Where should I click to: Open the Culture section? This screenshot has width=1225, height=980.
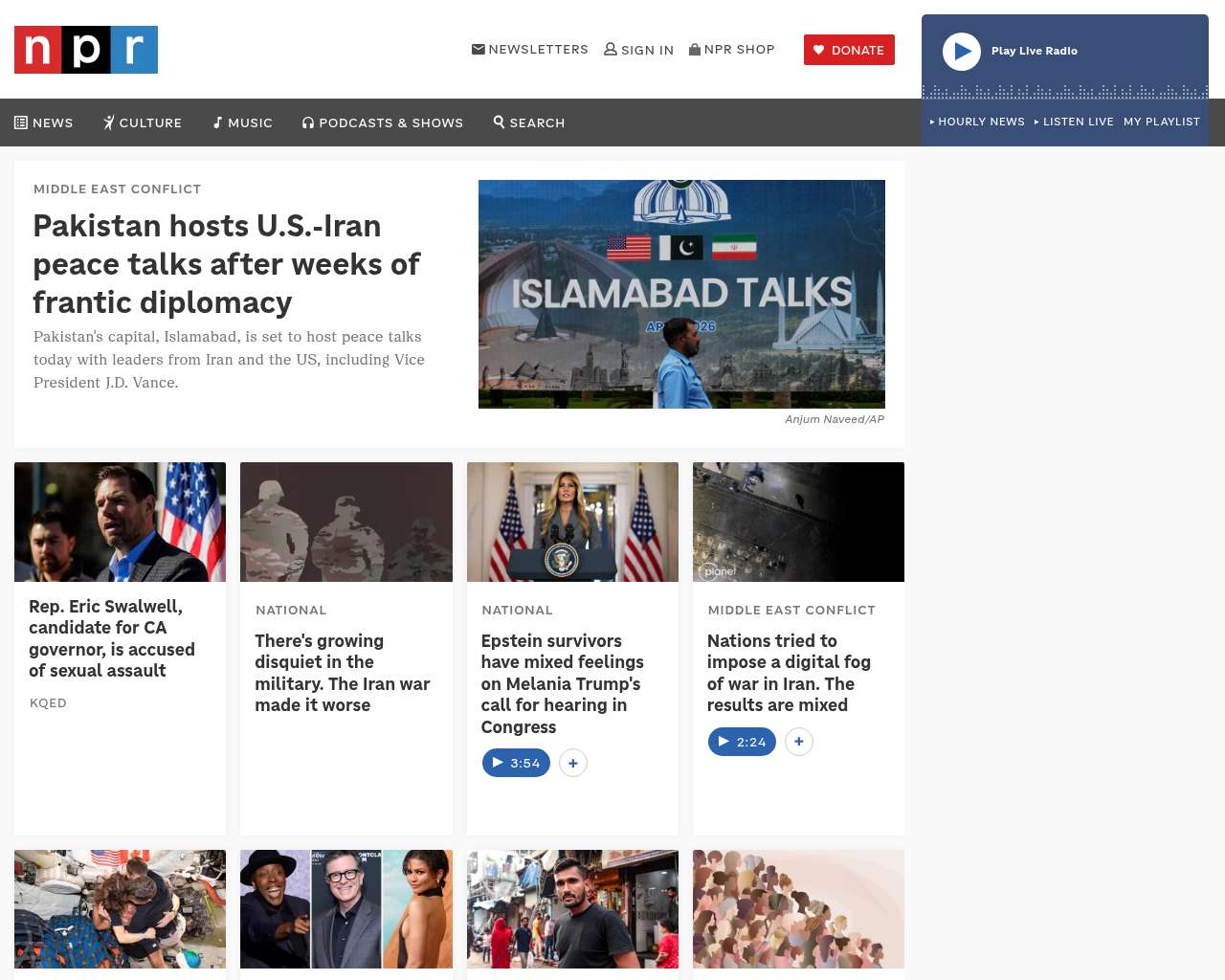143,122
